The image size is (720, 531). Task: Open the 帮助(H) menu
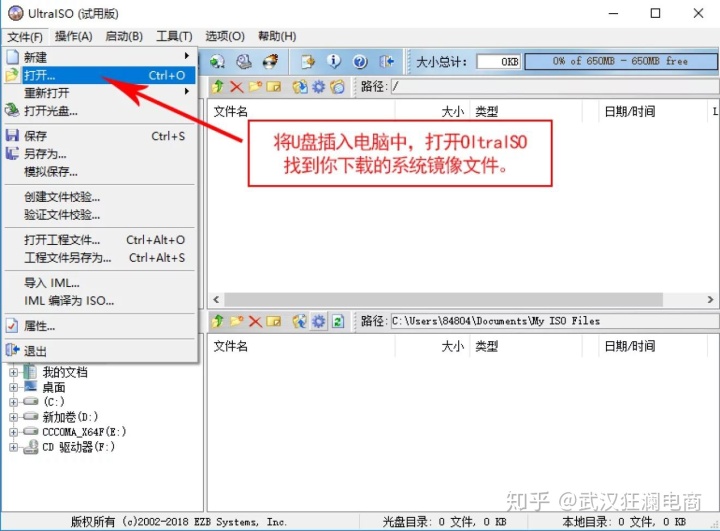[276, 36]
